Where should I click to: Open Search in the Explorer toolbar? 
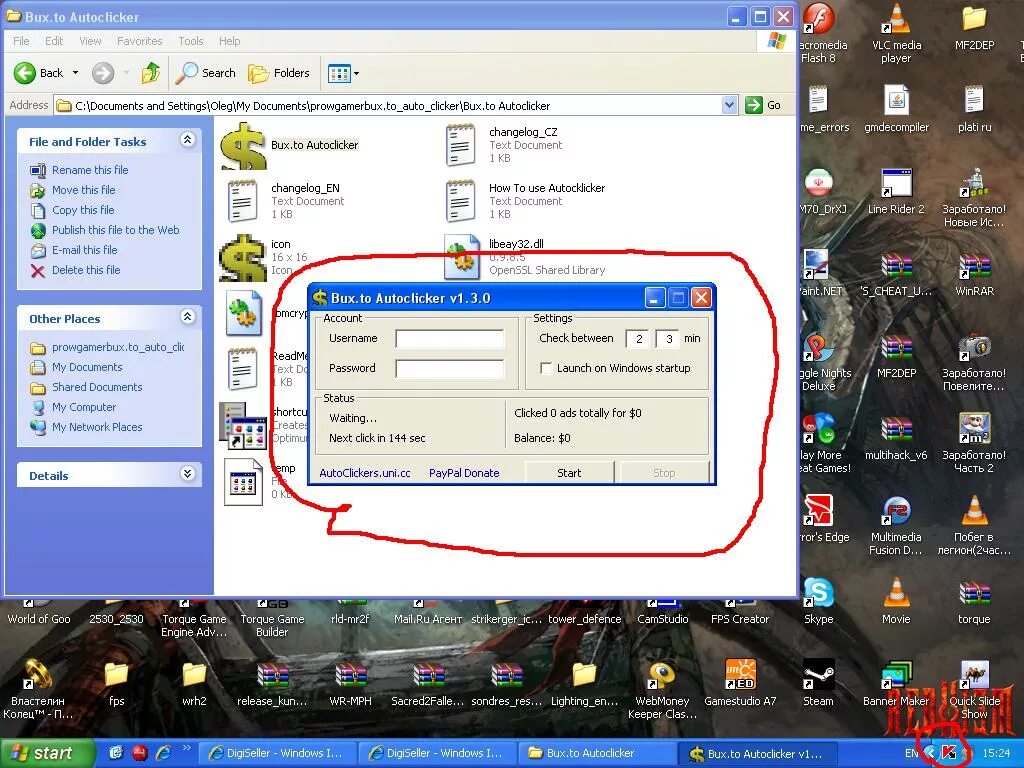205,73
